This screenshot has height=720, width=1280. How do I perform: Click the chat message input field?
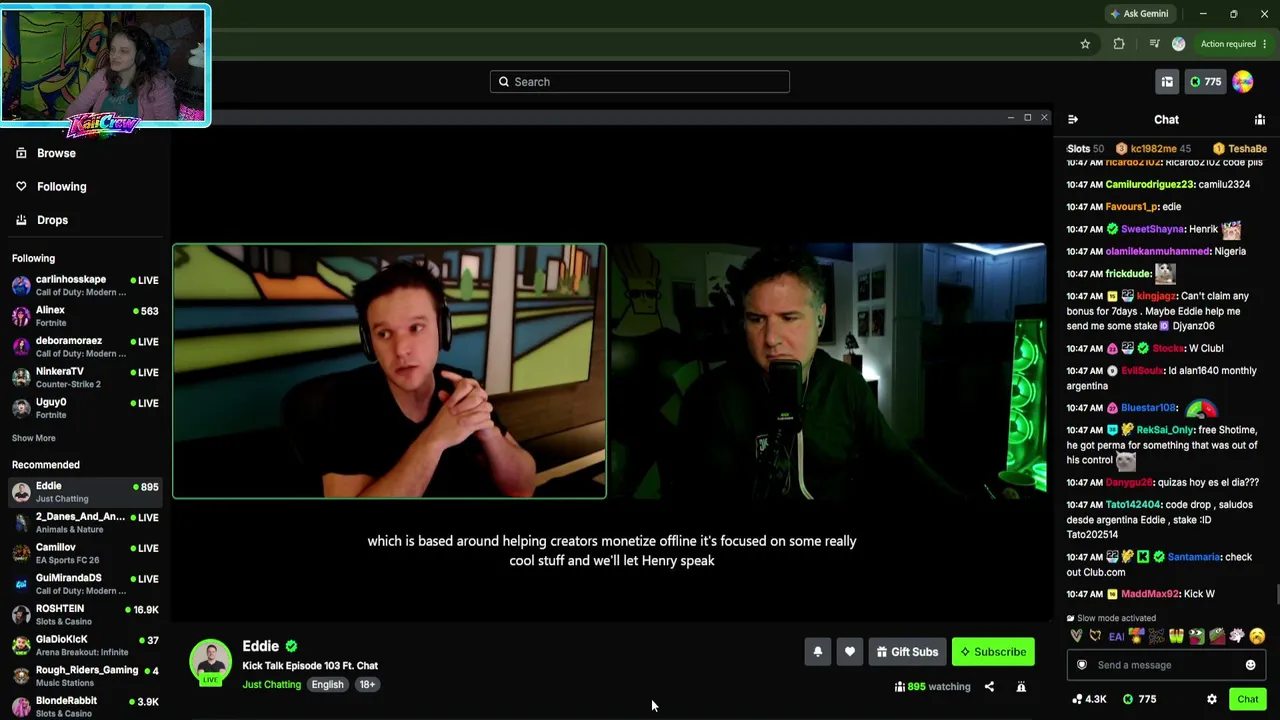click(x=1166, y=665)
